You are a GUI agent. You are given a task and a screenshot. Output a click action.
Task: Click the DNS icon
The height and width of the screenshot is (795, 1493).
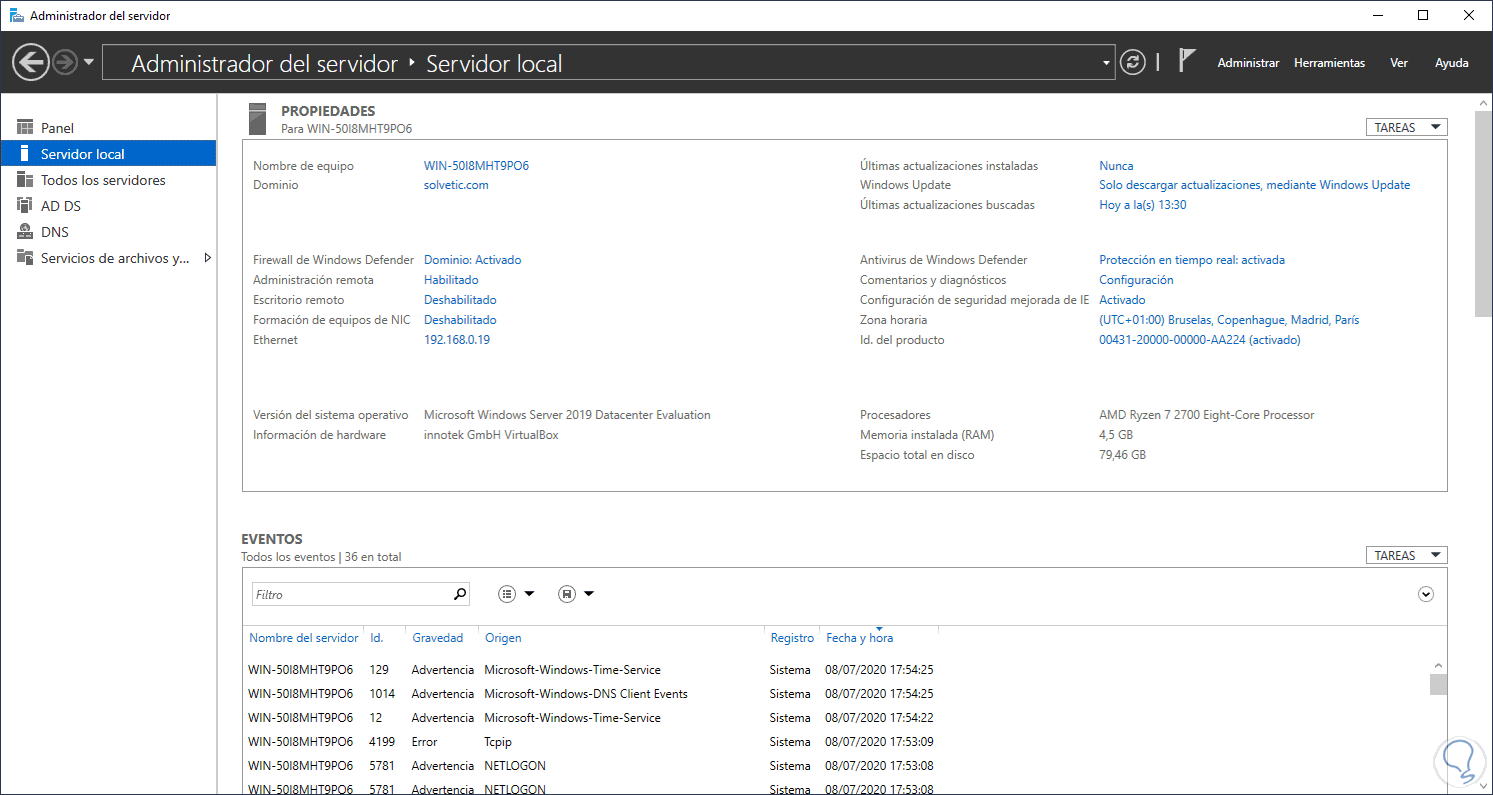coord(25,231)
